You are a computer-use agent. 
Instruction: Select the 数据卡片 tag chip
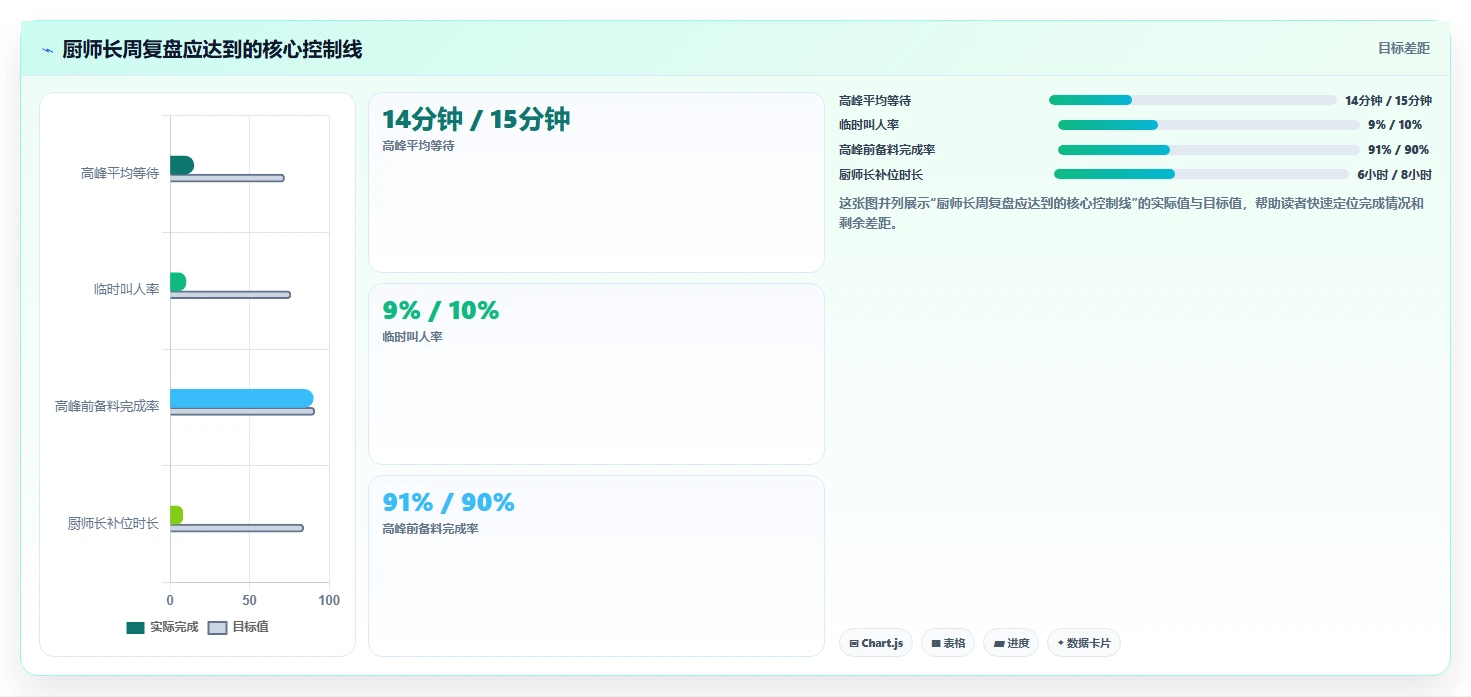click(x=1084, y=643)
